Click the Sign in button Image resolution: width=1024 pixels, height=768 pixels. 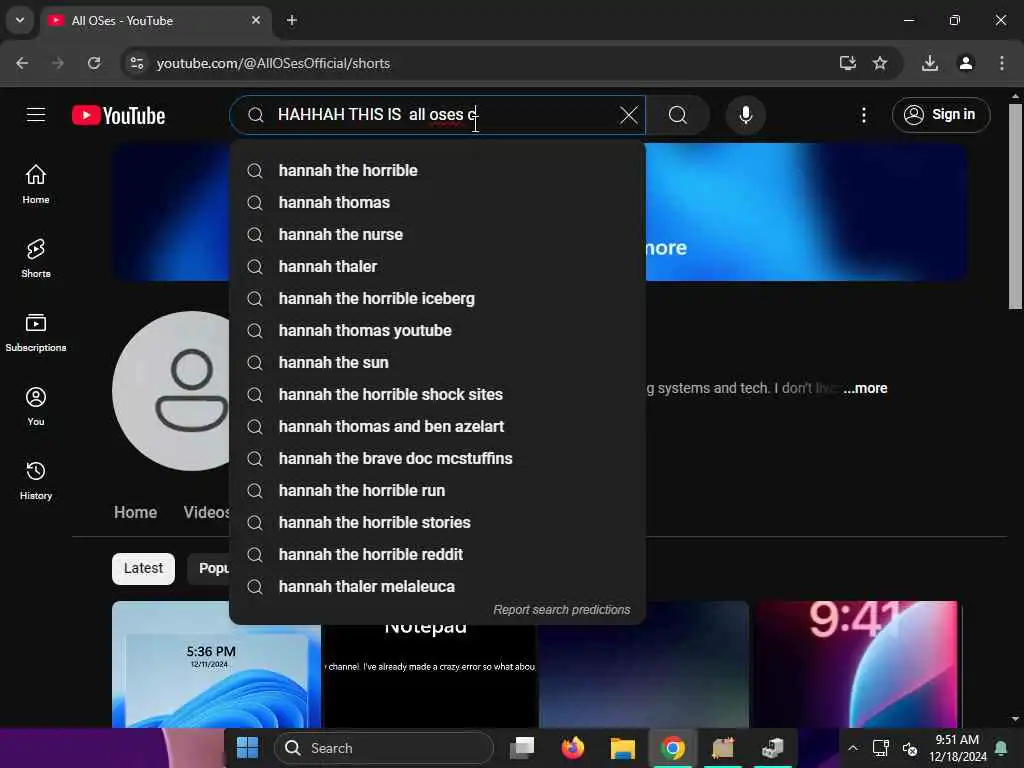click(x=940, y=115)
